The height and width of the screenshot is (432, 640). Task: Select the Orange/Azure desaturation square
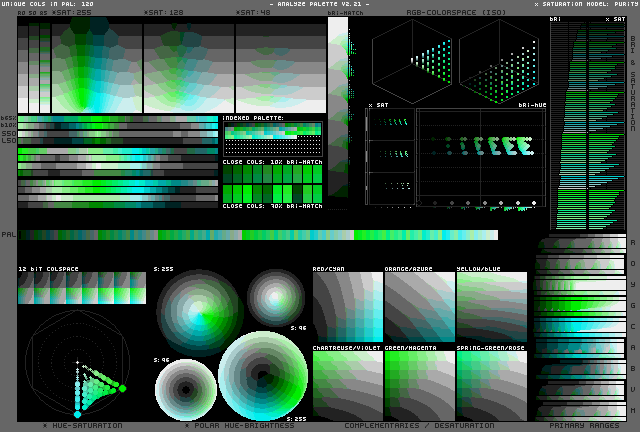coord(419,306)
